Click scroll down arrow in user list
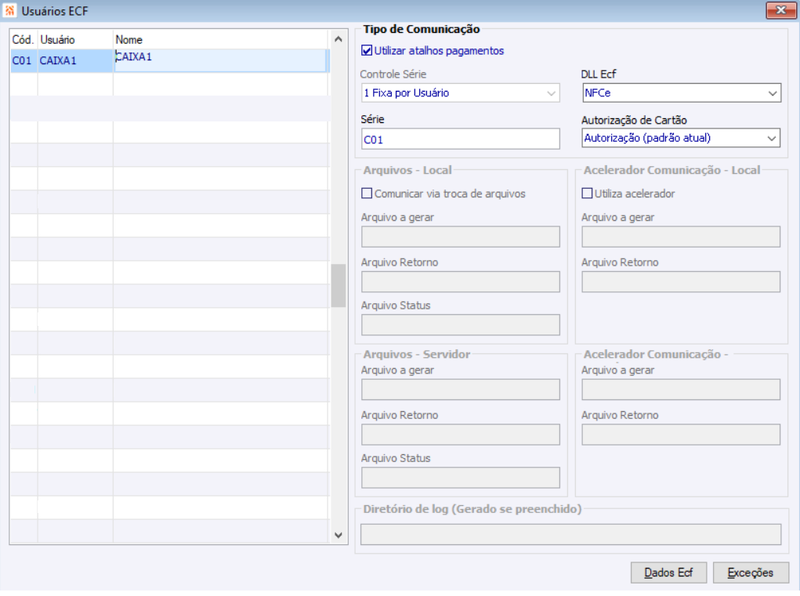 (x=338, y=535)
